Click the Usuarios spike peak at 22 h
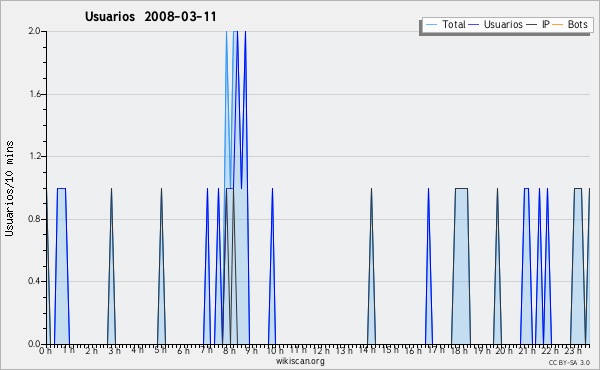This screenshot has height=370, width=600. click(548, 189)
